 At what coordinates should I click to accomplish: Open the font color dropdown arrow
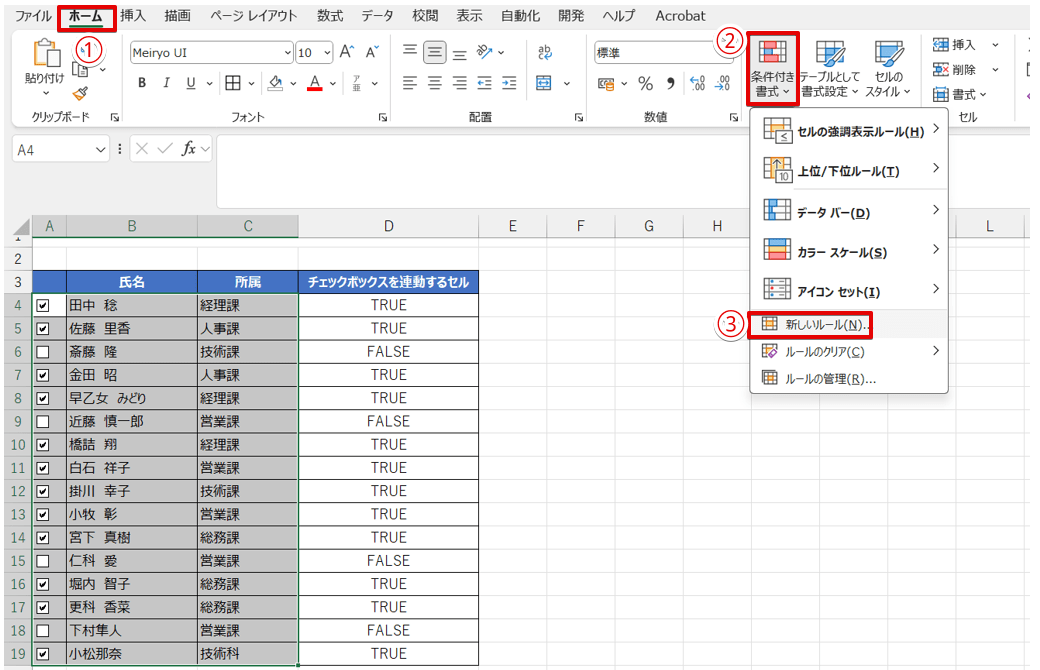[333, 84]
